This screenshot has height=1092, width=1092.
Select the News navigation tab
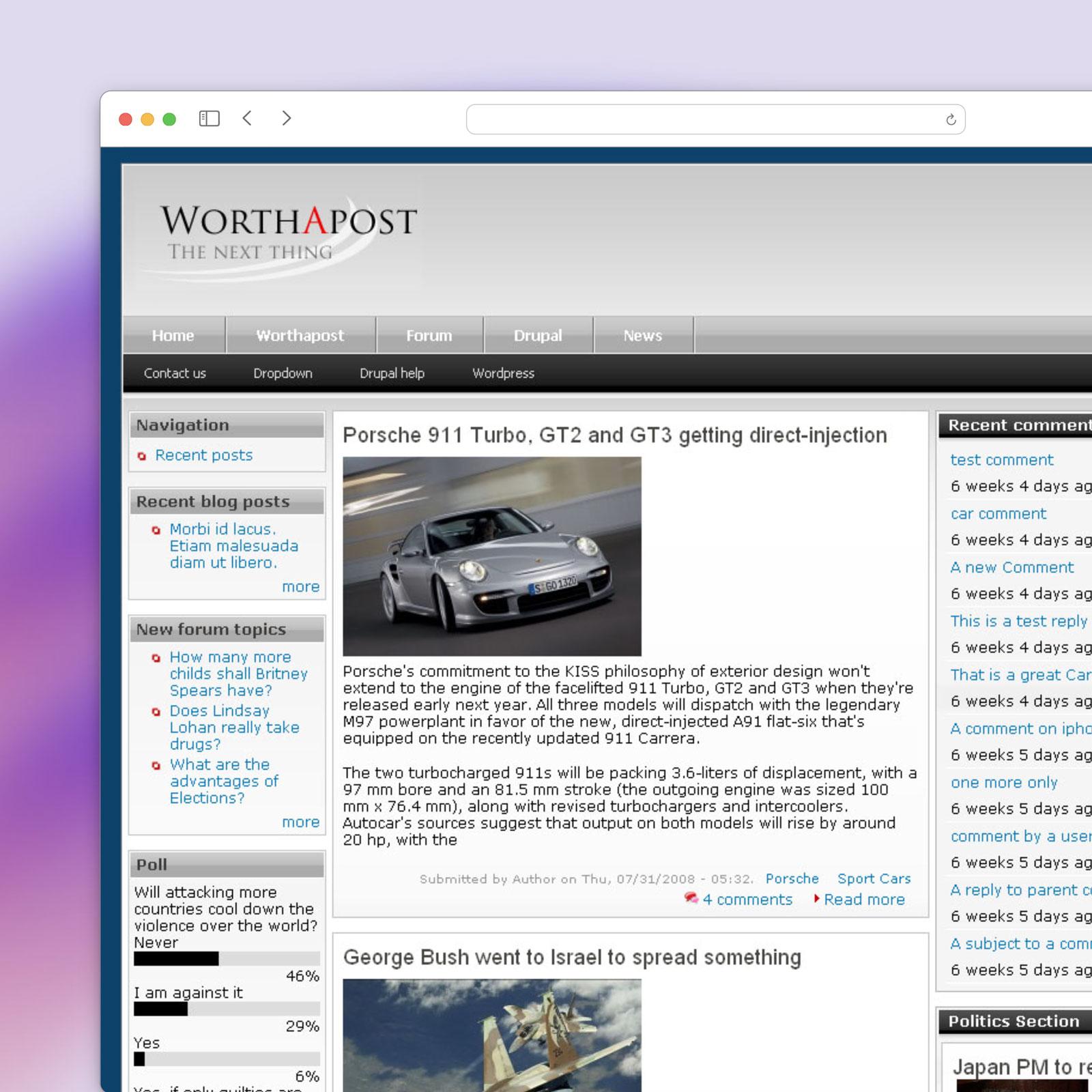642,336
